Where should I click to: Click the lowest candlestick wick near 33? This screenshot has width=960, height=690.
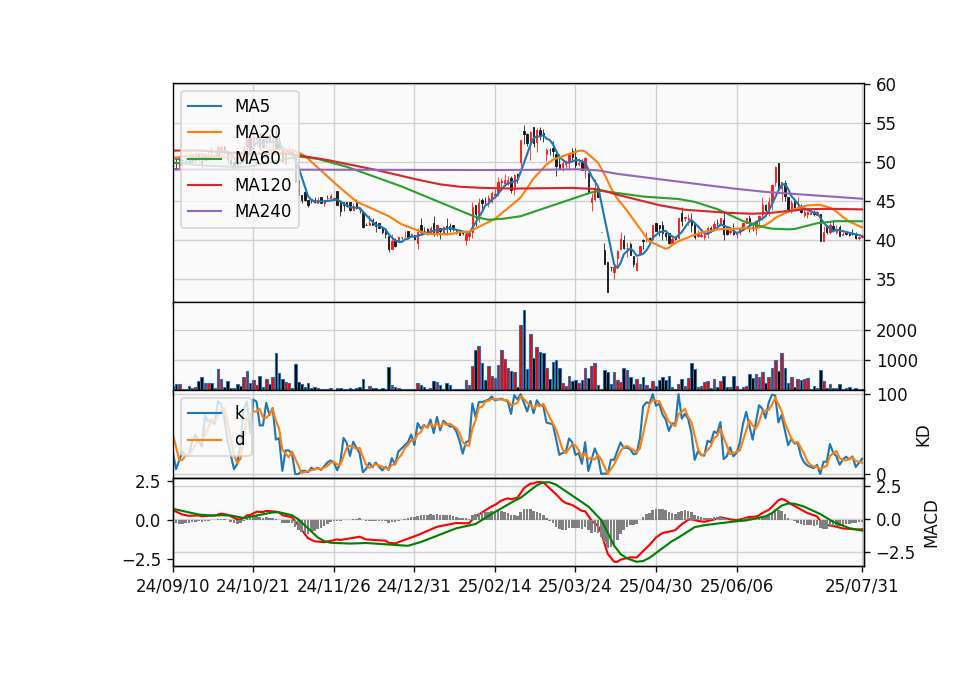click(608, 279)
